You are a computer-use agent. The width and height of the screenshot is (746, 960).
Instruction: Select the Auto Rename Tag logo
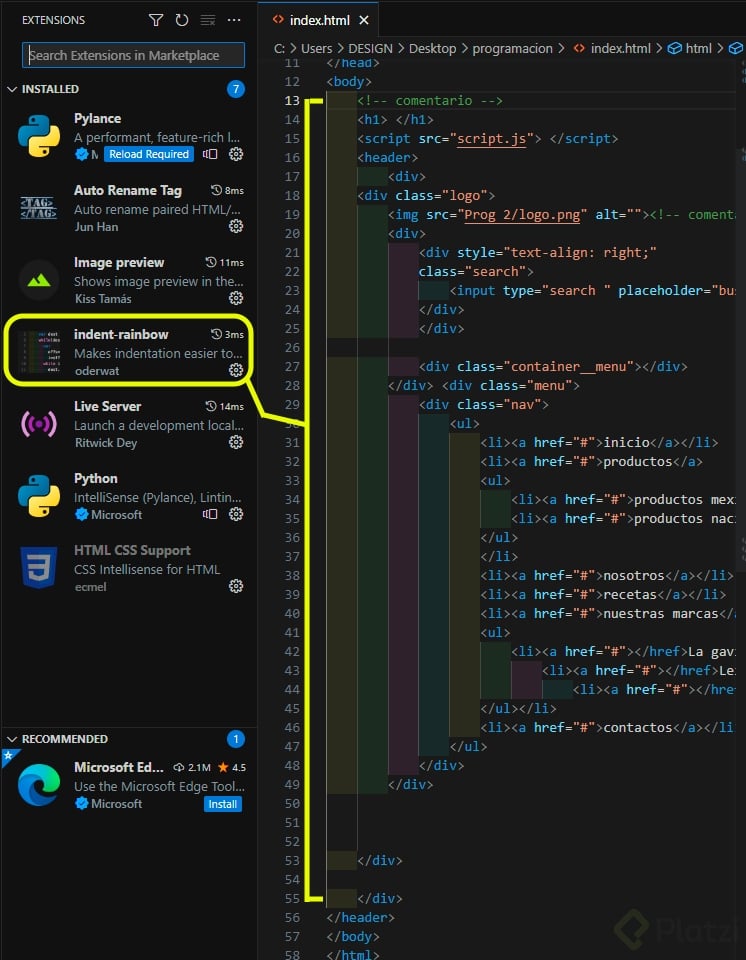click(x=39, y=208)
